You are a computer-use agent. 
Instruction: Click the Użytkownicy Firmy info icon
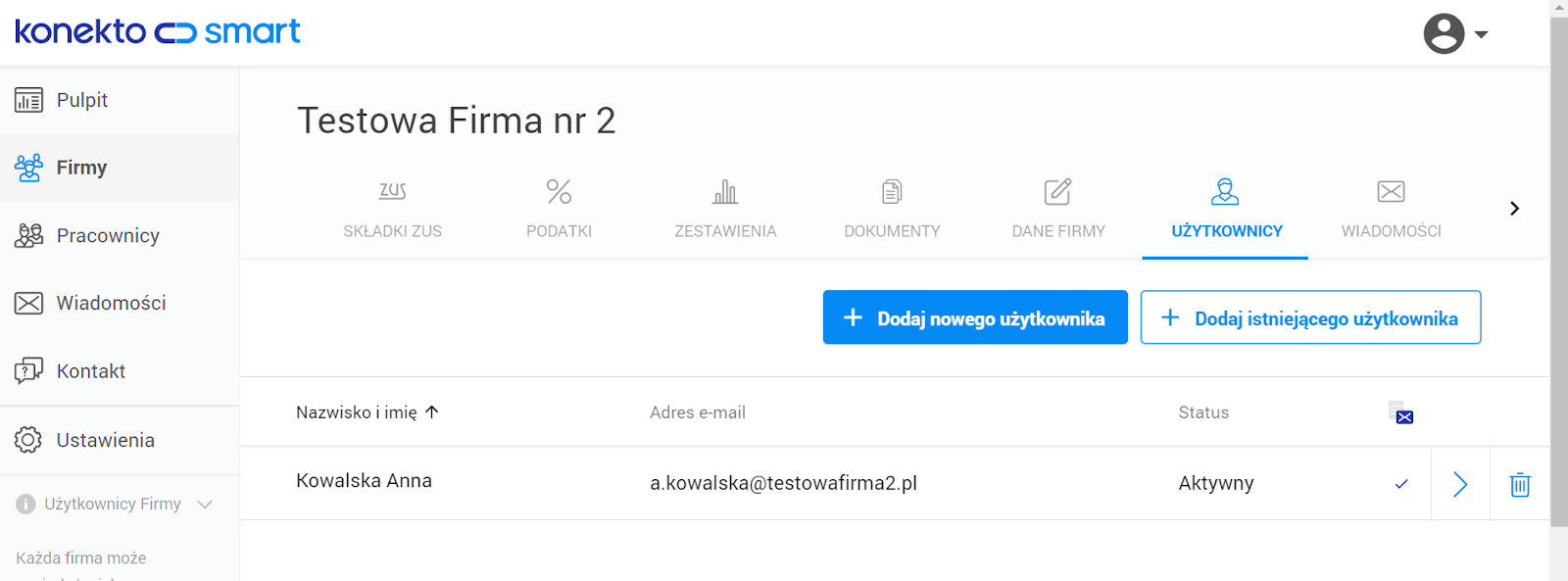(25, 505)
